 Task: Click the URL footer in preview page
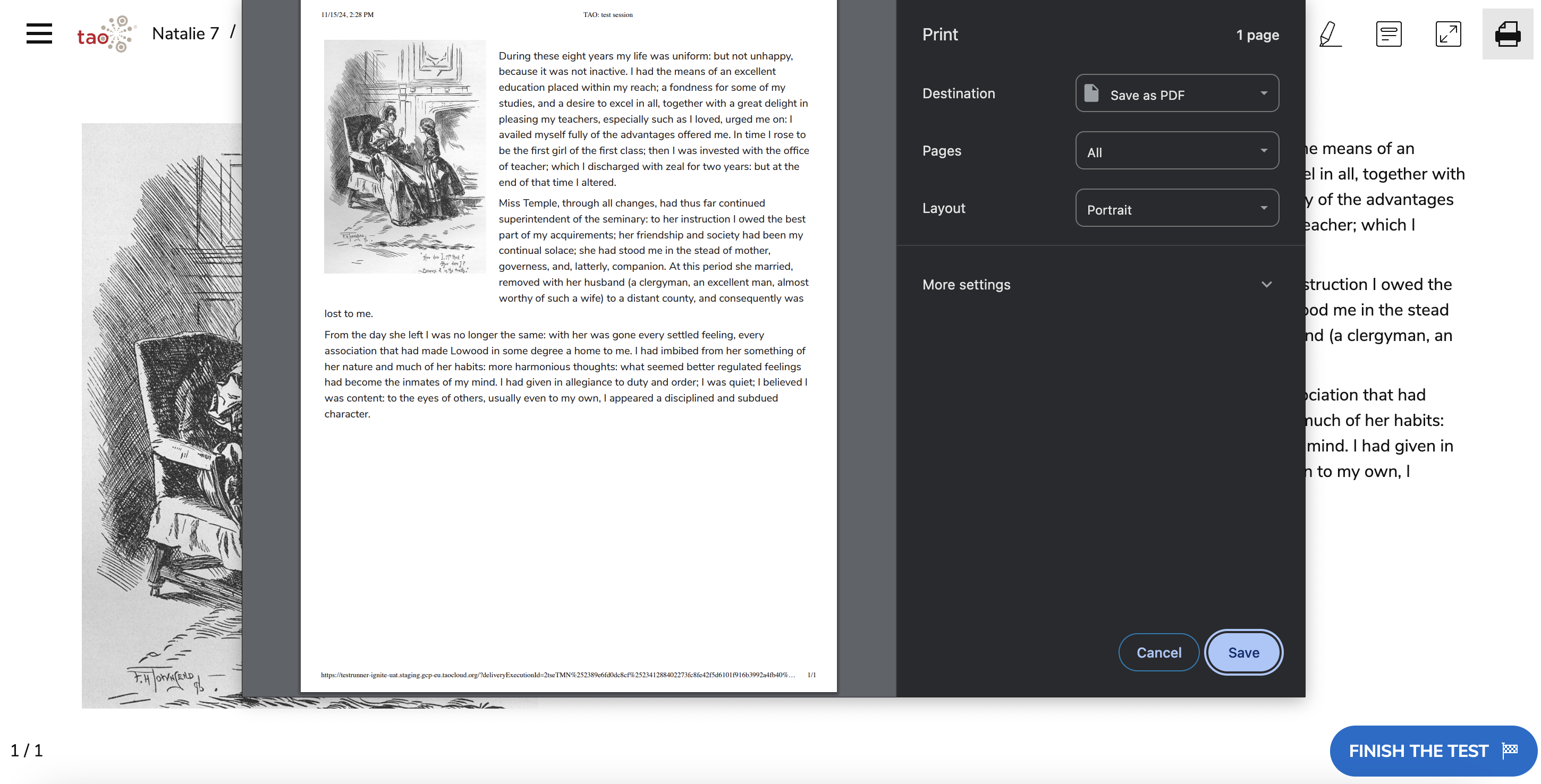(557, 675)
